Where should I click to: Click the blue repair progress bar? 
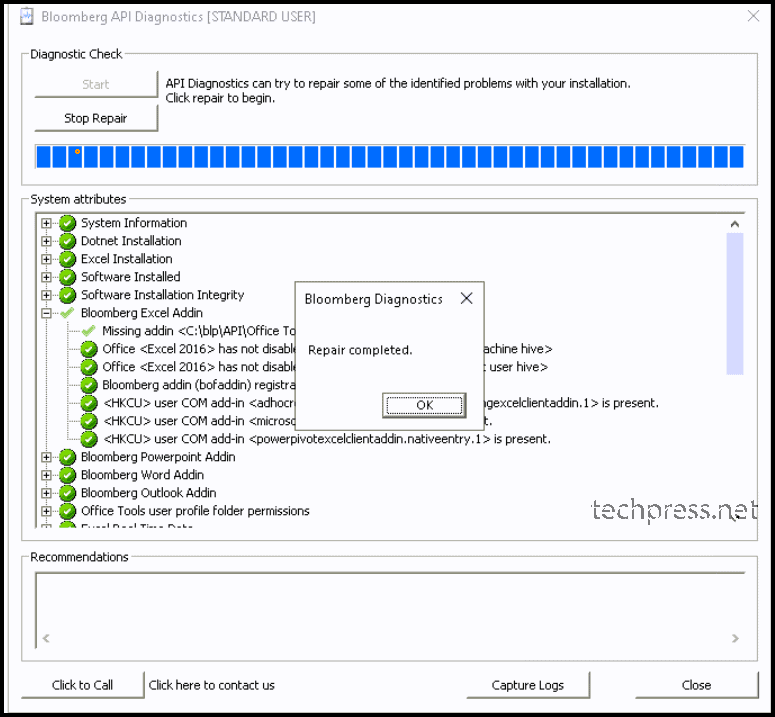(389, 157)
